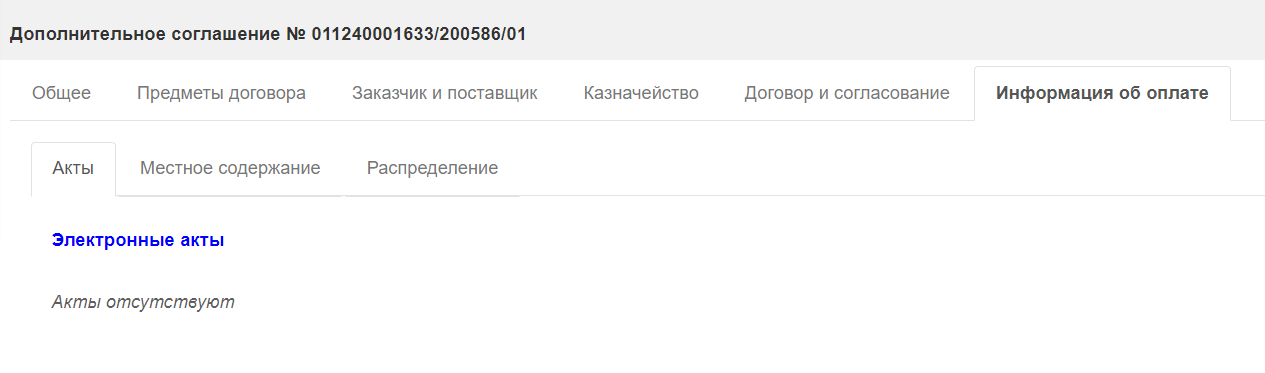Click the blue Электронные акты heading
The image size is (1265, 373).
pyautogui.click(x=138, y=240)
